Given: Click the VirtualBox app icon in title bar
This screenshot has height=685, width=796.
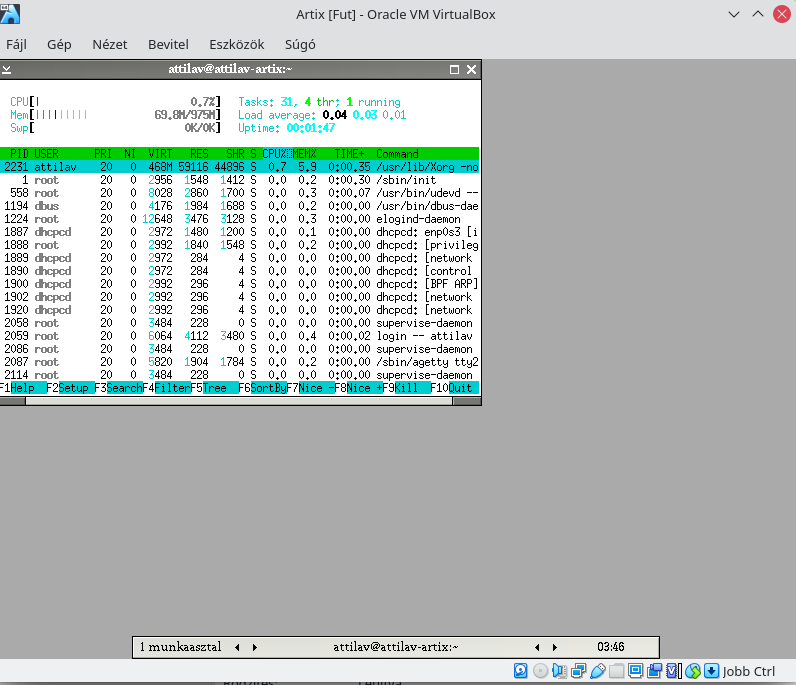Looking at the screenshot, I should click(x=10, y=14).
